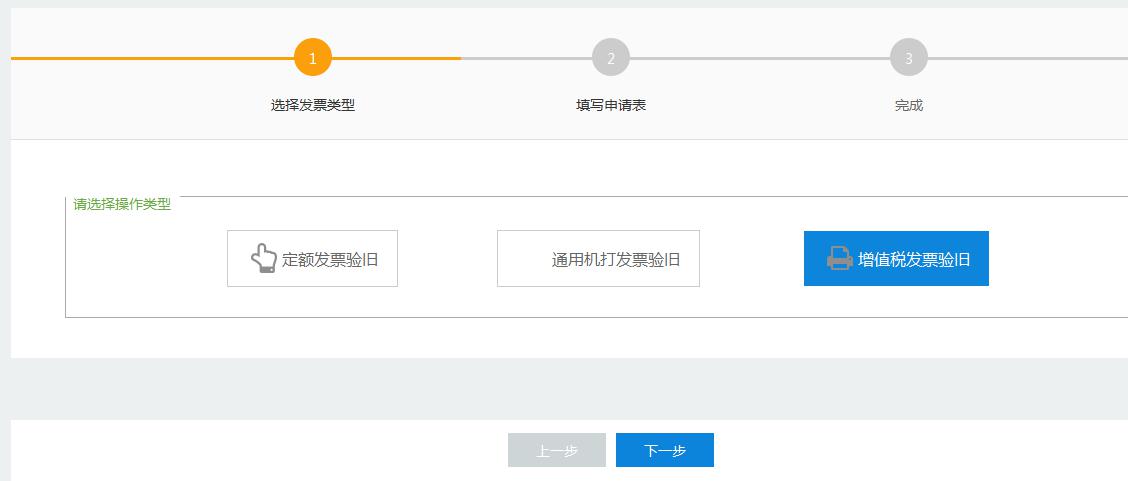This screenshot has height=481, width=1128.
Task: Click step 3 circle in progress bar
Action: [909, 58]
